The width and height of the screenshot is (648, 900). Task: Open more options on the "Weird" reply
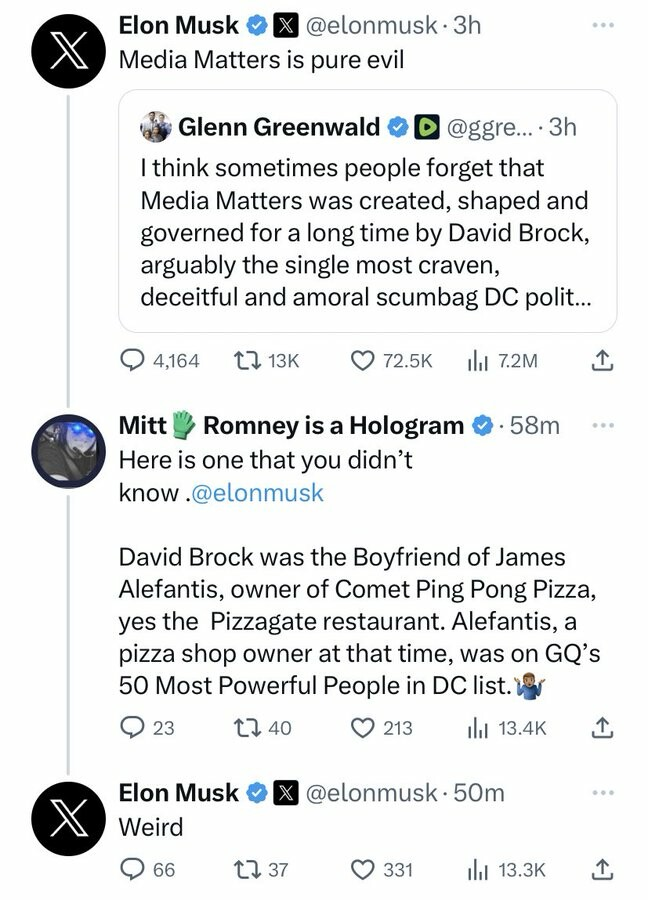pos(600,793)
